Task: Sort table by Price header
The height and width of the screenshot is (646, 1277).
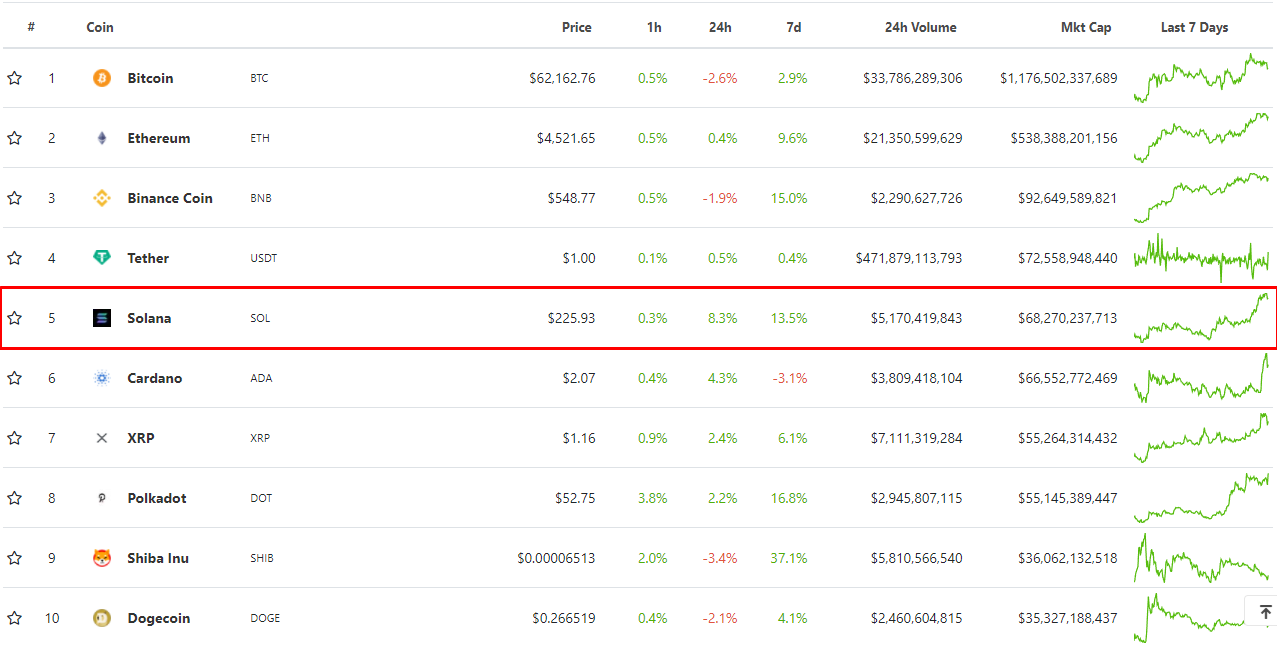Action: [577, 27]
